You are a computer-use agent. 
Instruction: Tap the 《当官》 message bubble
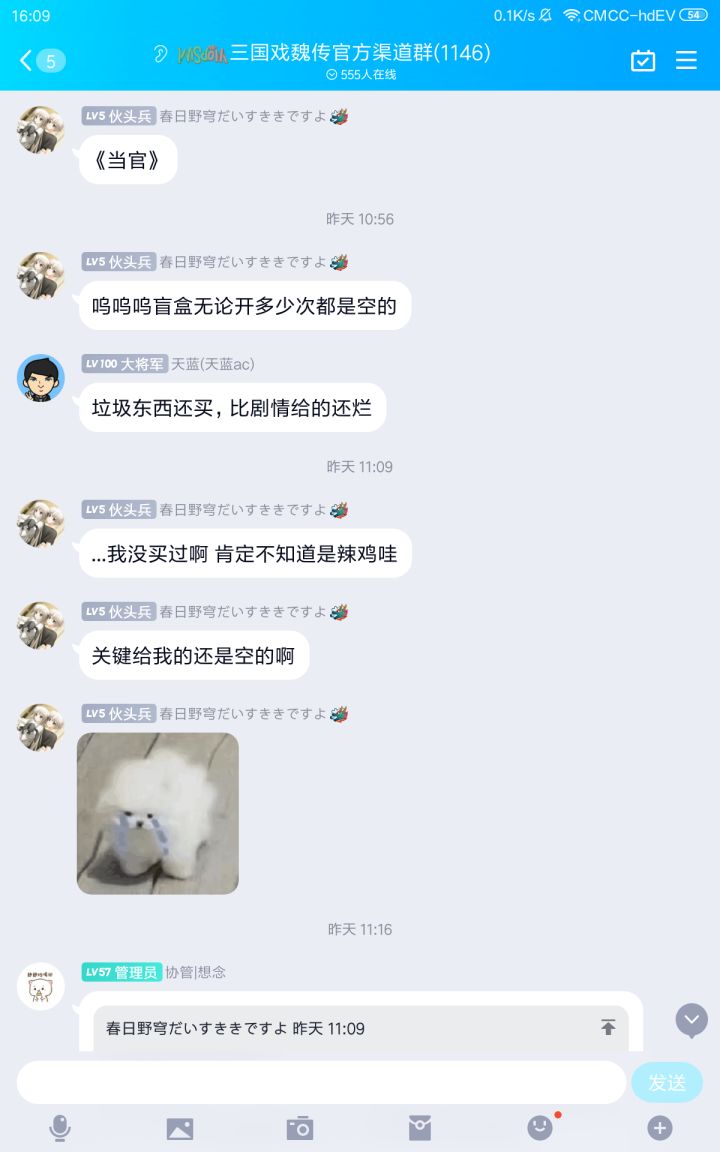coord(128,159)
